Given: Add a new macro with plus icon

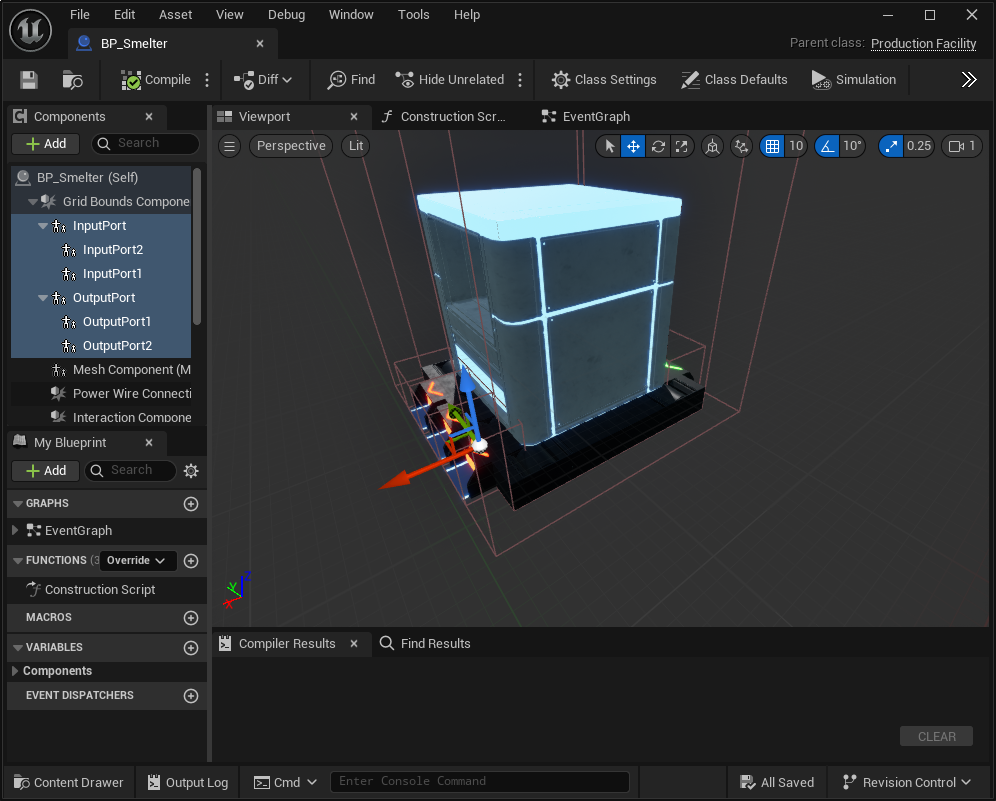Looking at the screenshot, I should tap(191, 618).
